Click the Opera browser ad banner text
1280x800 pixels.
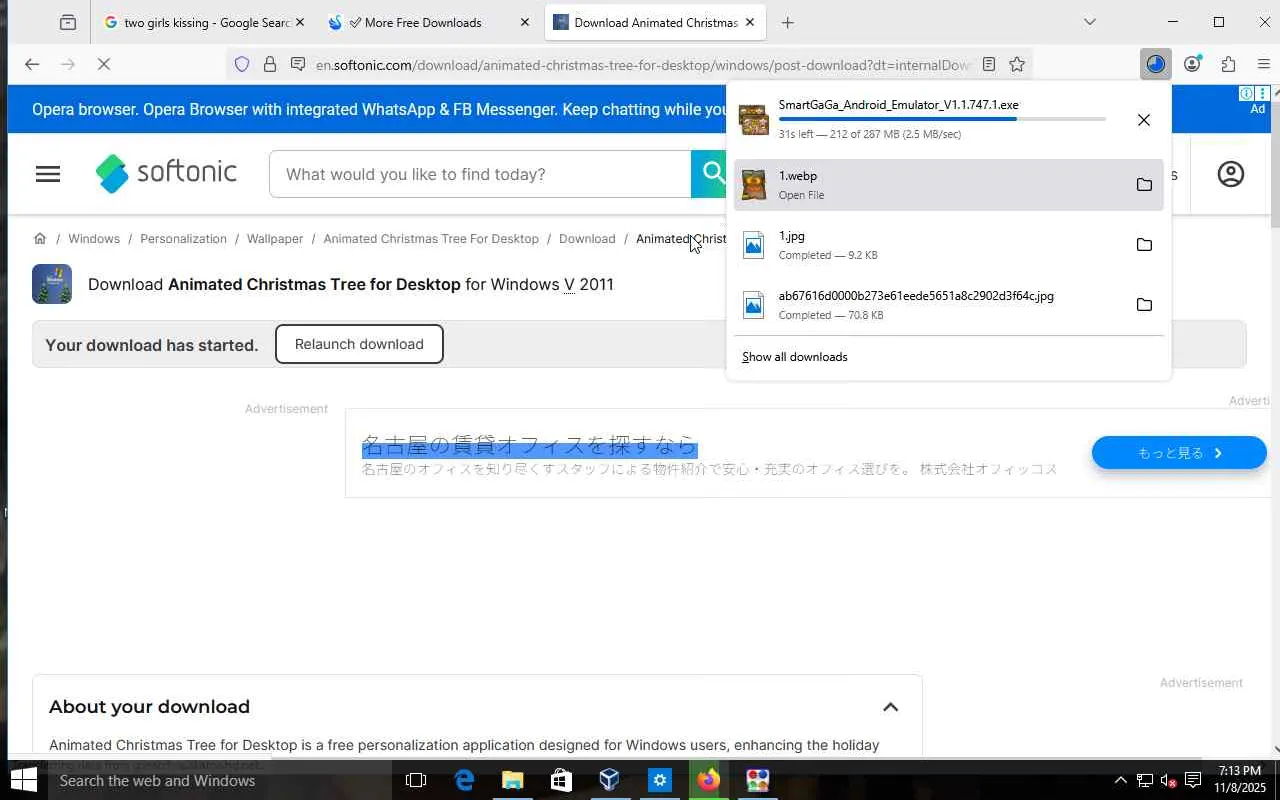click(378, 109)
